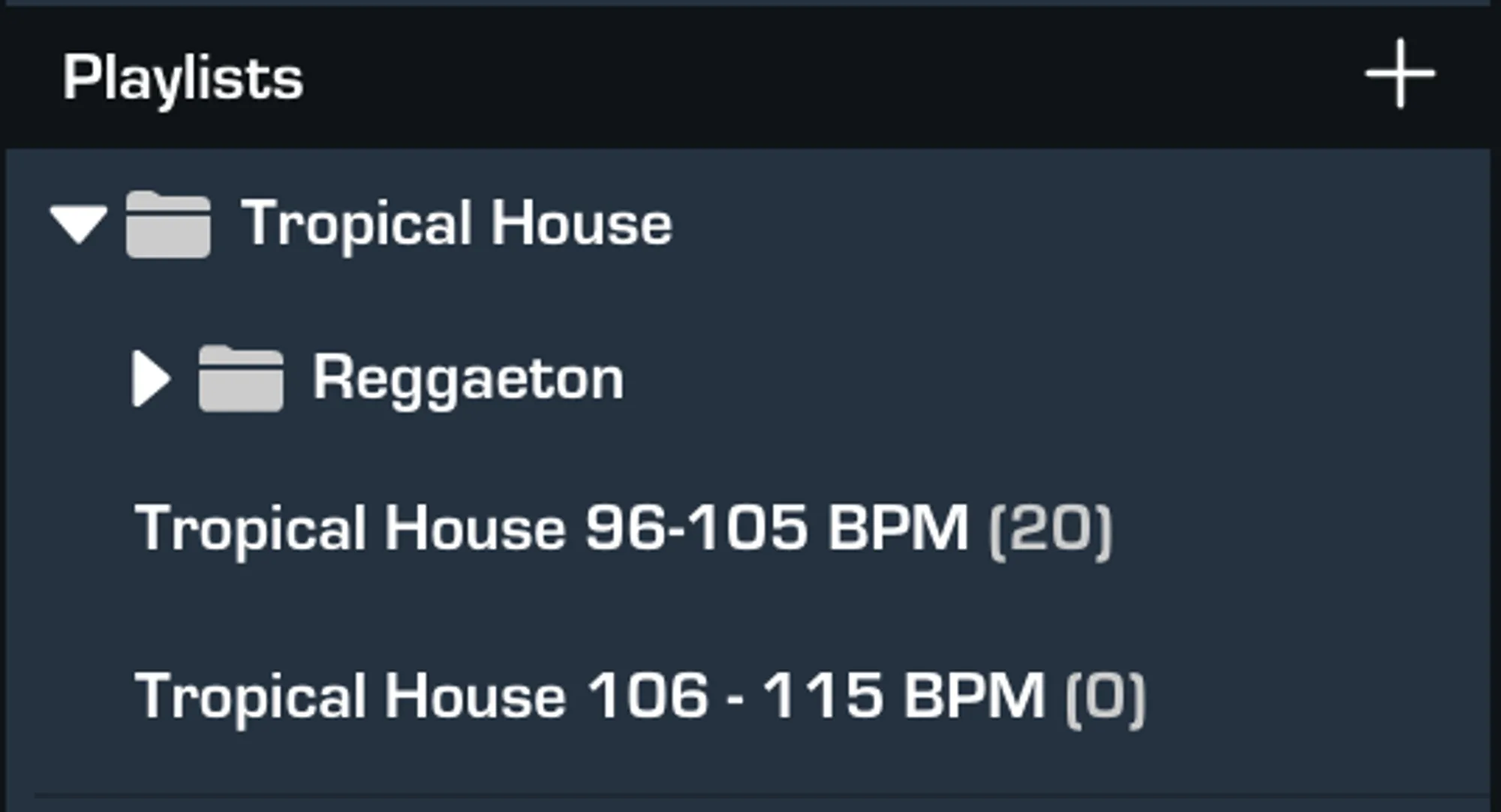The width and height of the screenshot is (1501, 812).
Task: Click the "96-105" tempo range text
Action: click(696, 528)
